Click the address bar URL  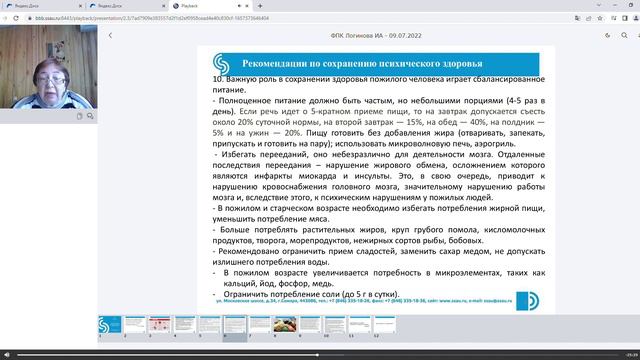[152, 18]
